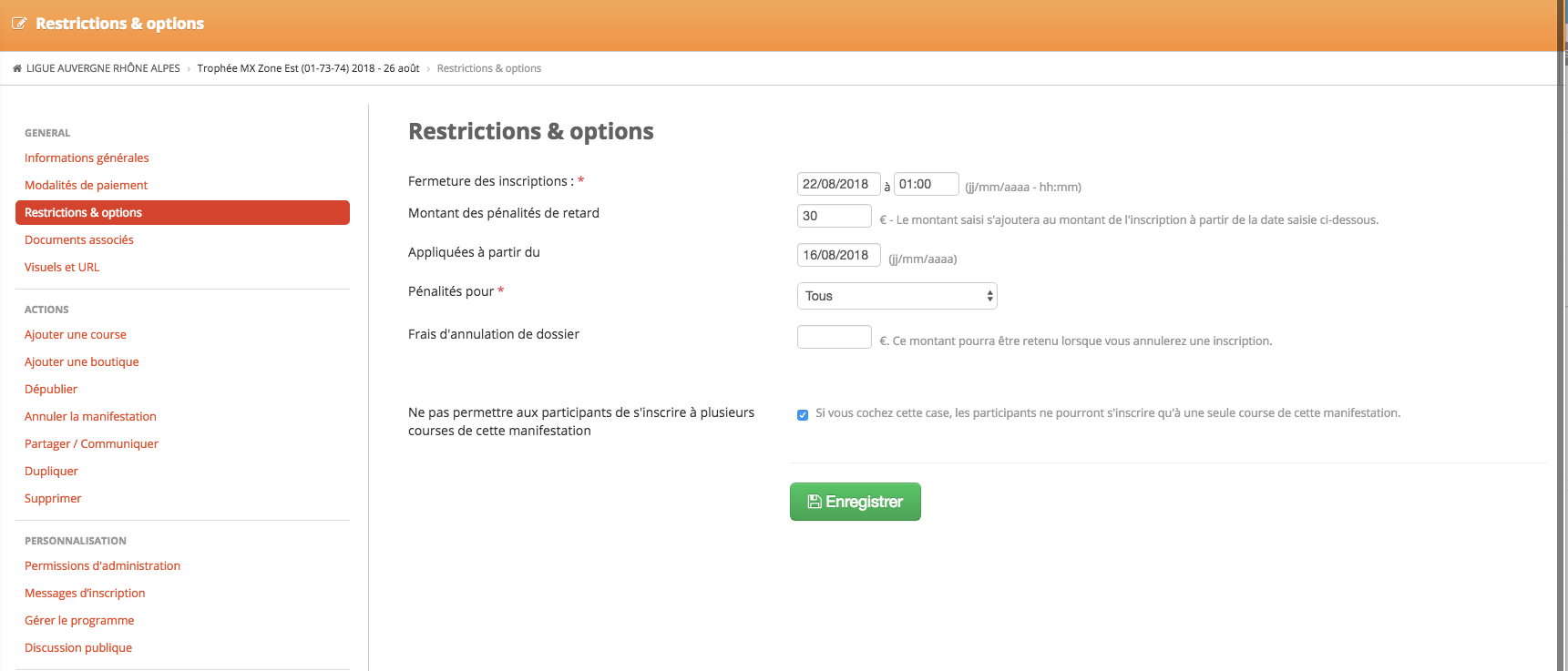The height and width of the screenshot is (671, 1568).
Task: Open Permissions d'administration link
Action: (x=102, y=565)
